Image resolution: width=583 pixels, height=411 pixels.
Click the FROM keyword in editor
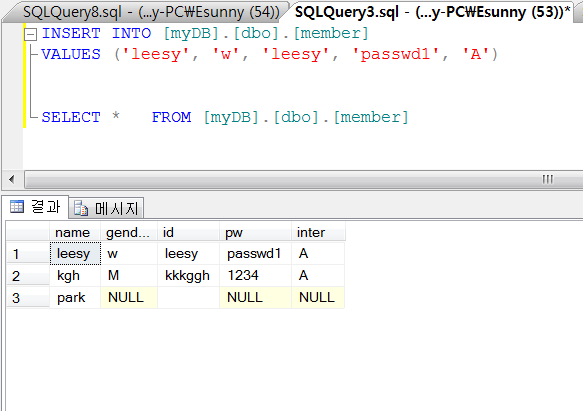[171, 118]
